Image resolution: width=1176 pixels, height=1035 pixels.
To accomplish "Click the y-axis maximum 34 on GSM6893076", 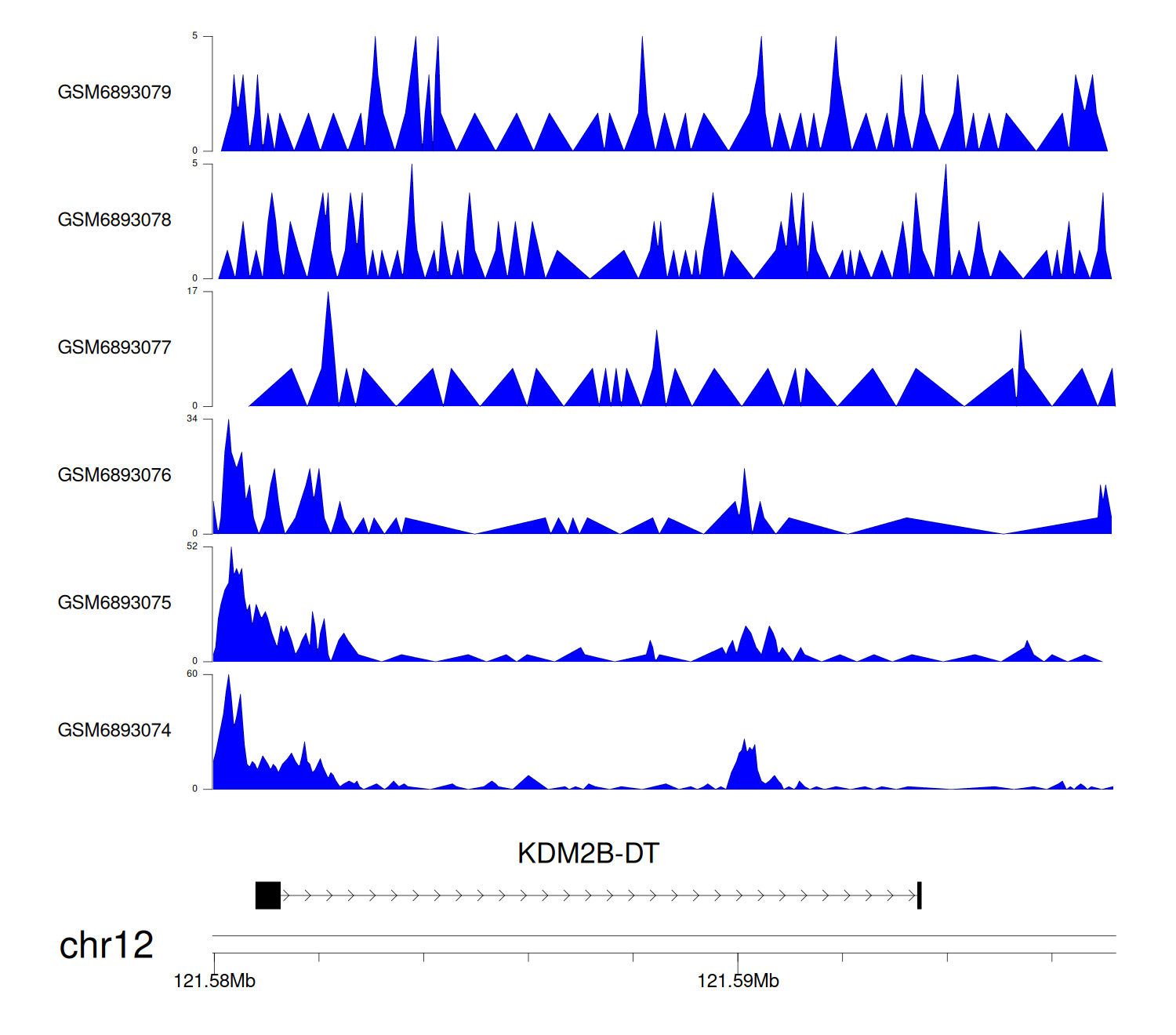I will [192, 419].
